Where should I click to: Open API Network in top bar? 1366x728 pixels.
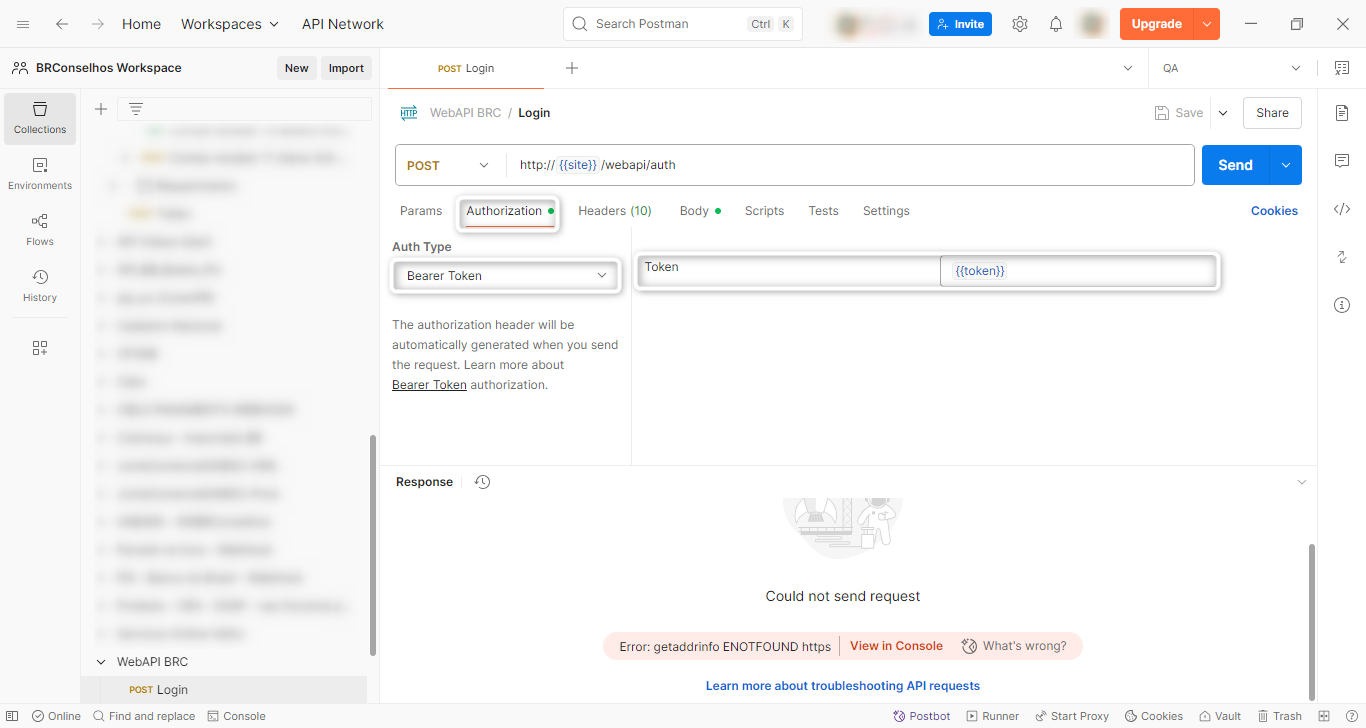(343, 24)
